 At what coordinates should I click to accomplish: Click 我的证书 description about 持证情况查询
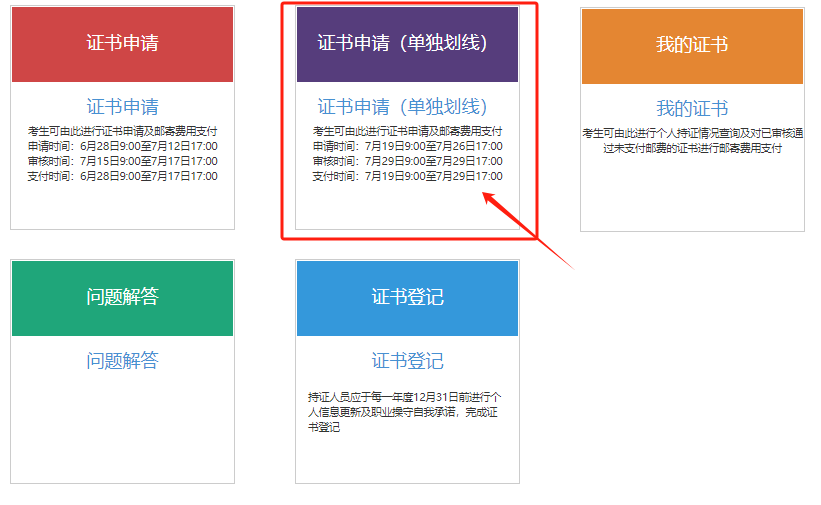click(692, 140)
